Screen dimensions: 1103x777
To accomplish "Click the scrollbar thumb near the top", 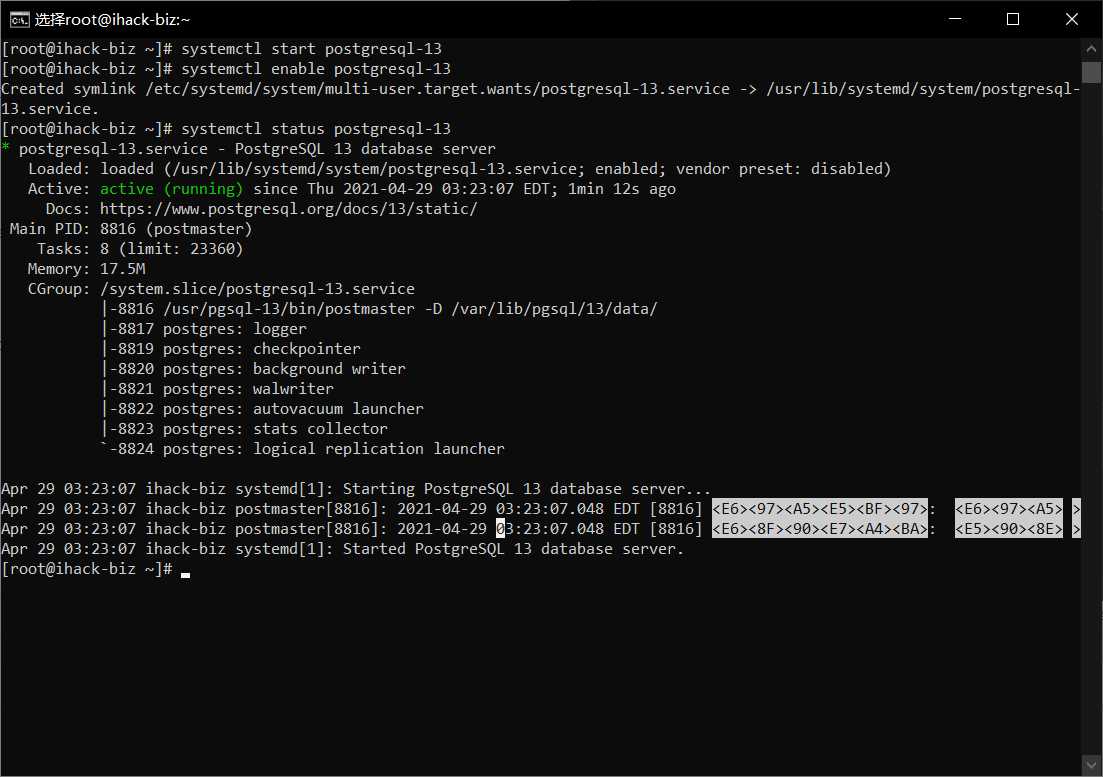I will tap(1090, 72).
